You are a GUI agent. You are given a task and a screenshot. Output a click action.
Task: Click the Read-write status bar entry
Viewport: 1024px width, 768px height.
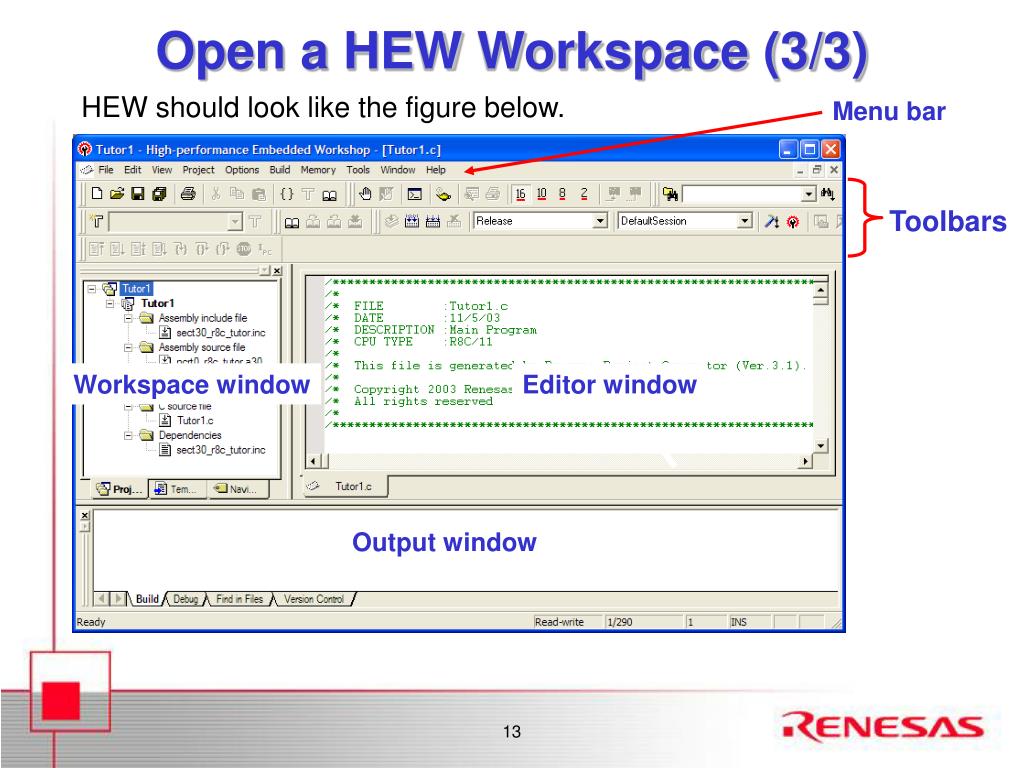tap(559, 622)
